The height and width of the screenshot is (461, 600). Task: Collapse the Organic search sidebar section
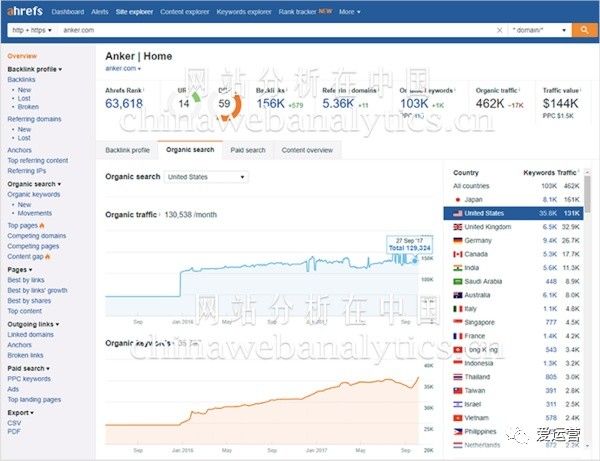point(34,184)
